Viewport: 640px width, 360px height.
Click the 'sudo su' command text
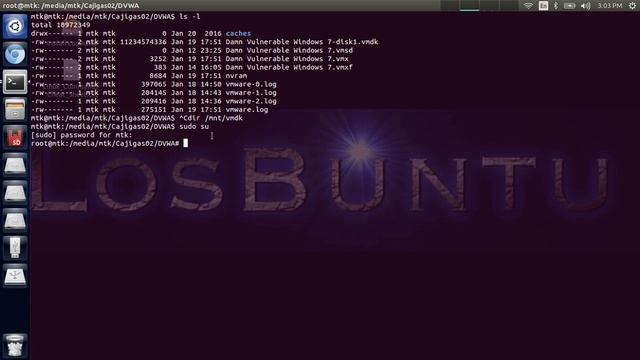(x=194, y=127)
